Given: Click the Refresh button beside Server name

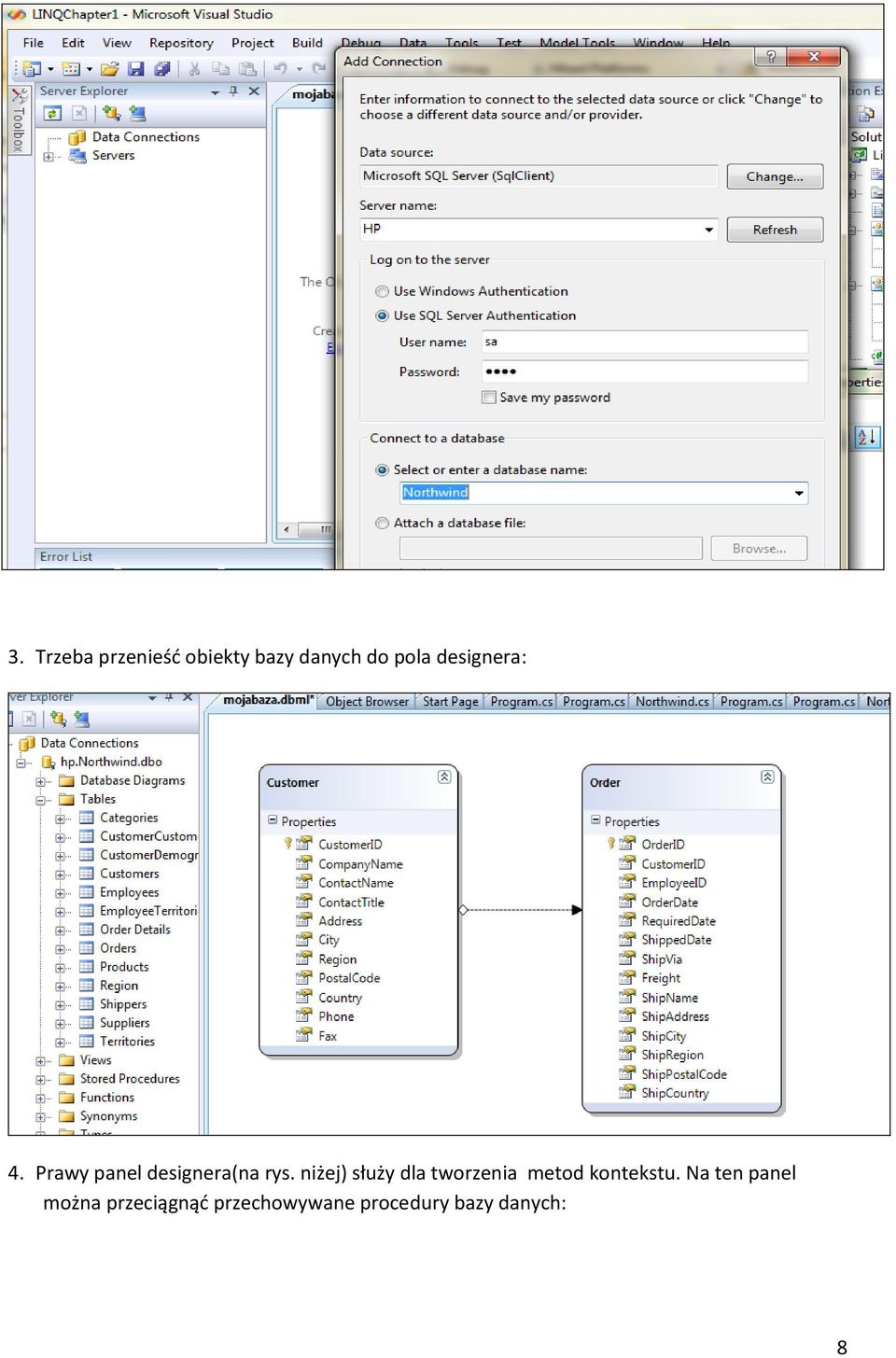Looking at the screenshot, I should (x=775, y=230).
